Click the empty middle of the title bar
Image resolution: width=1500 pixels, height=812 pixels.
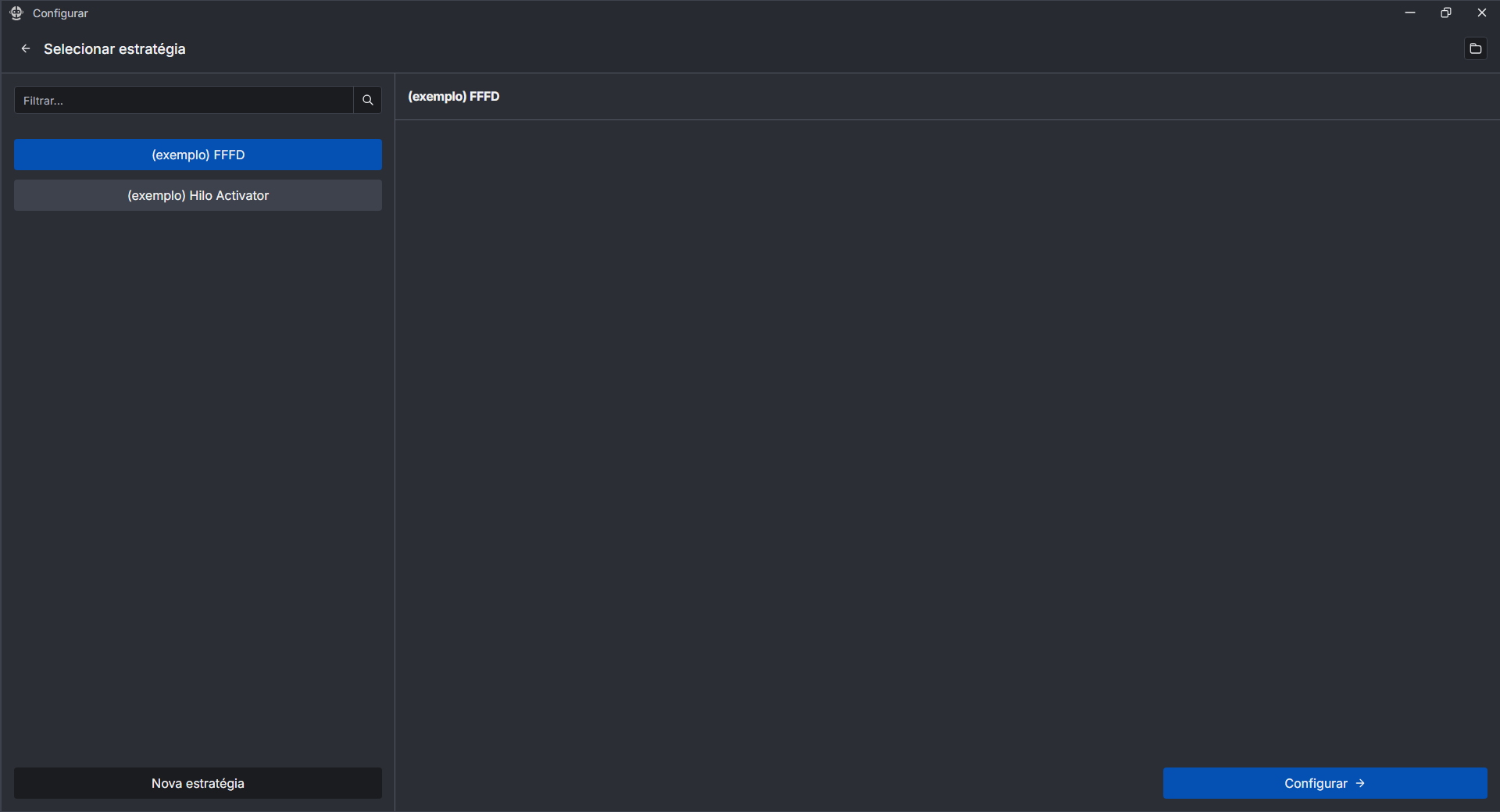pyautogui.click(x=742, y=12)
